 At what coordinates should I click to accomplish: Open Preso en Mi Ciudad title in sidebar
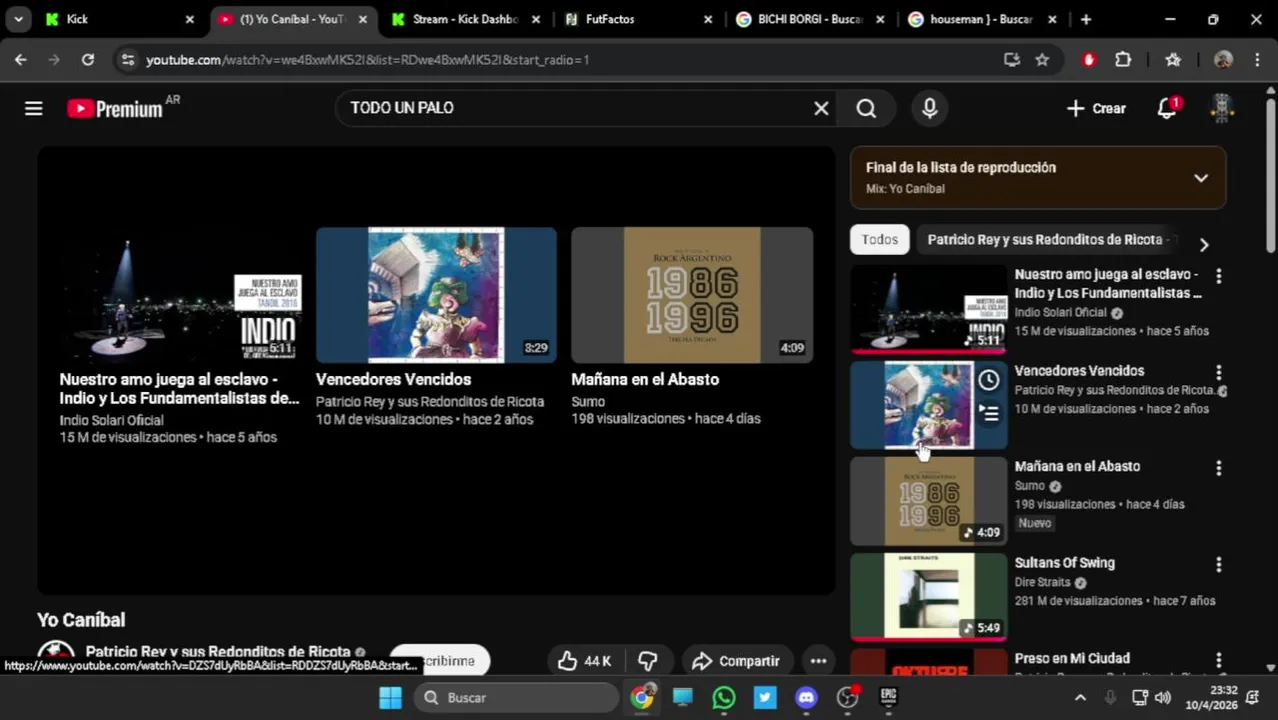pyautogui.click(x=1072, y=659)
